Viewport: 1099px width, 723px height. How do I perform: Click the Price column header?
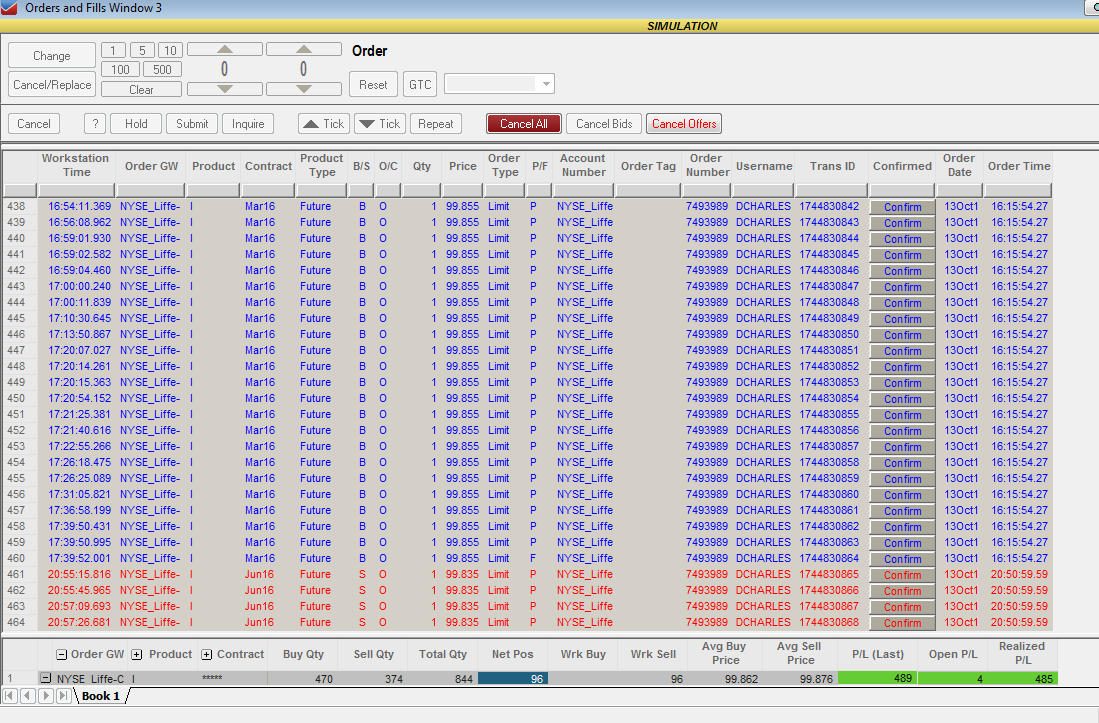click(x=463, y=166)
